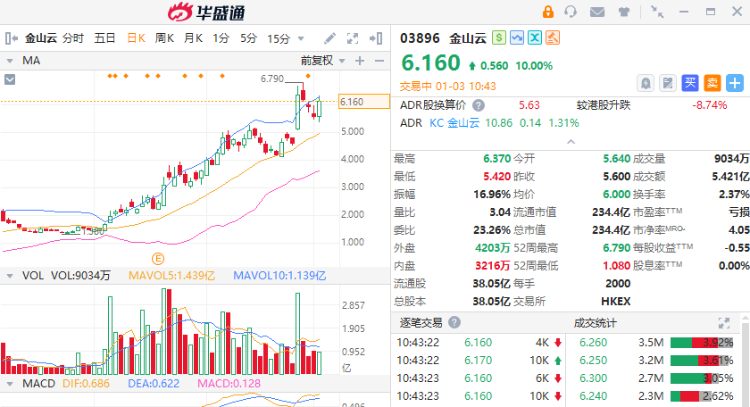Toggle the chart events checkbox dropdown
This screenshot has height=407, width=750.
pyautogui.click(x=10, y=79)
